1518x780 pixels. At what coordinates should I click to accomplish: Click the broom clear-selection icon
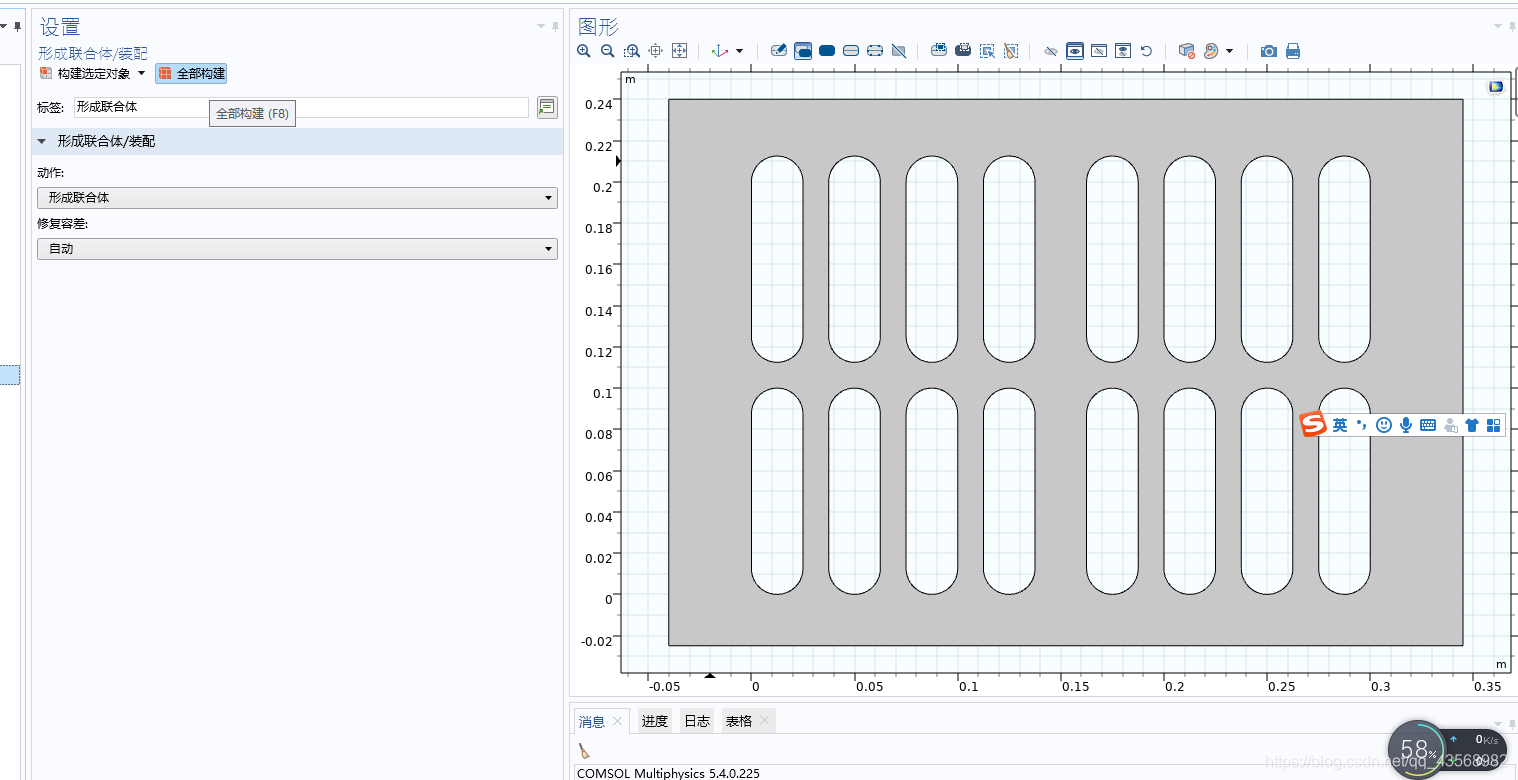click(x=1011, y=51)
